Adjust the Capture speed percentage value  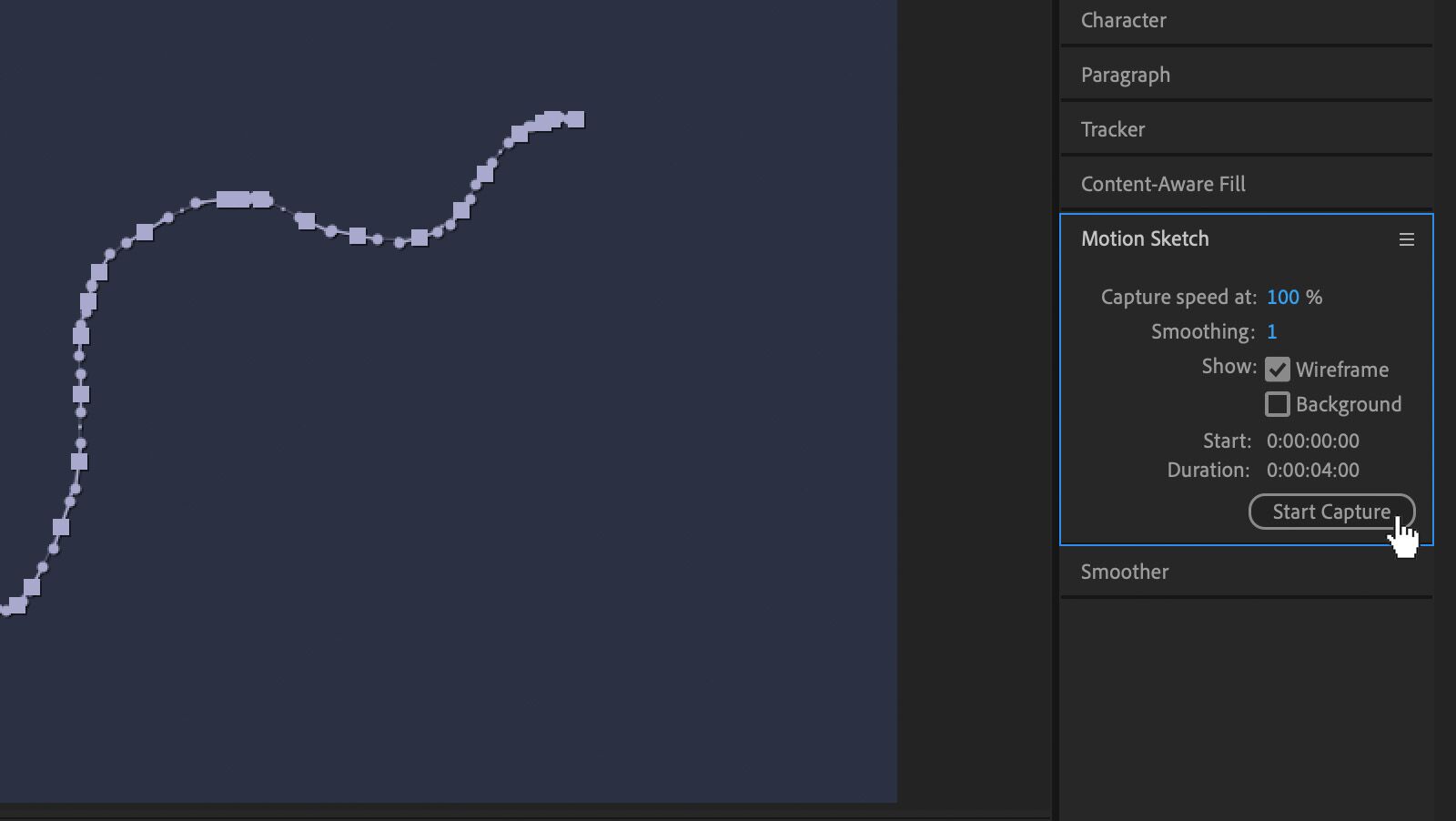coord(1285,297)
